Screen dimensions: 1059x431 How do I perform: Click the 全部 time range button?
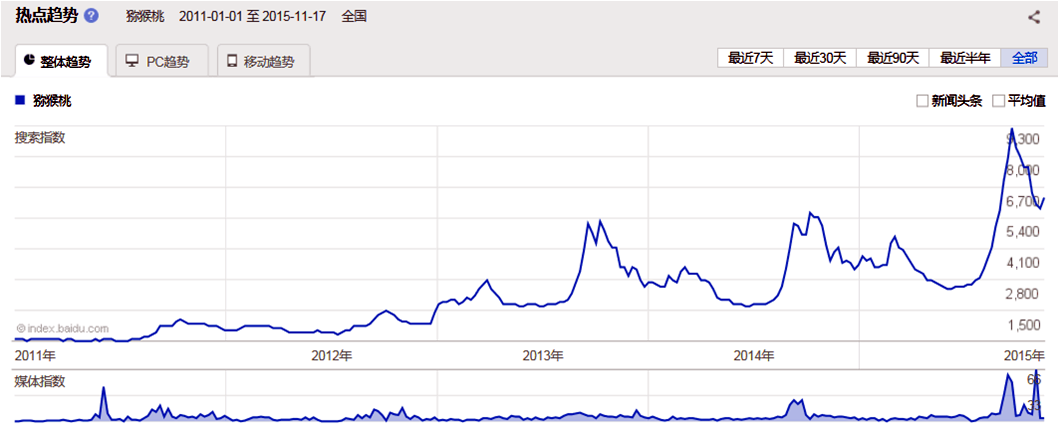pyautogui.click(x=1024, y=58)
